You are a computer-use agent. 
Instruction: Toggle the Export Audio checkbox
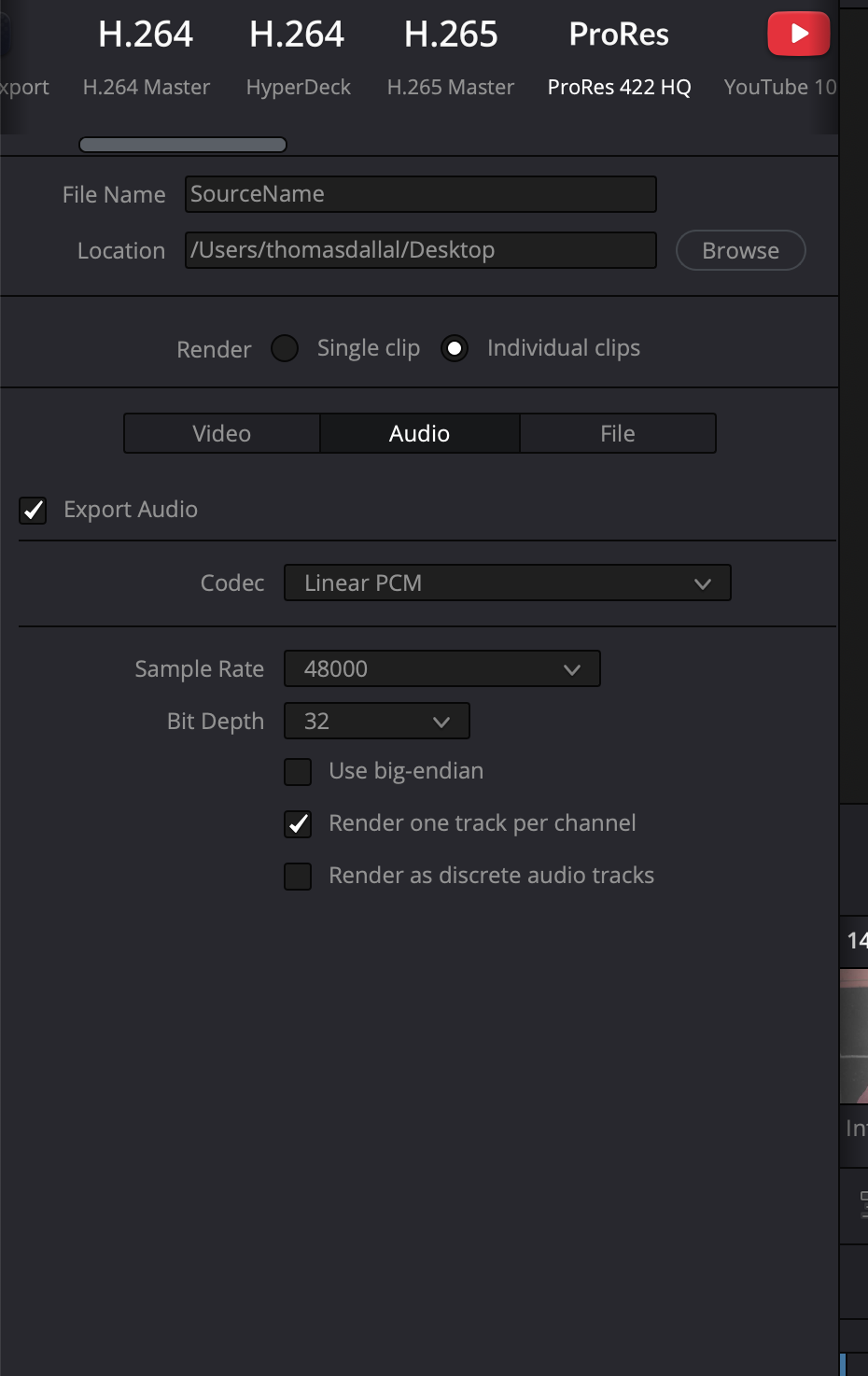pos(33,511)
